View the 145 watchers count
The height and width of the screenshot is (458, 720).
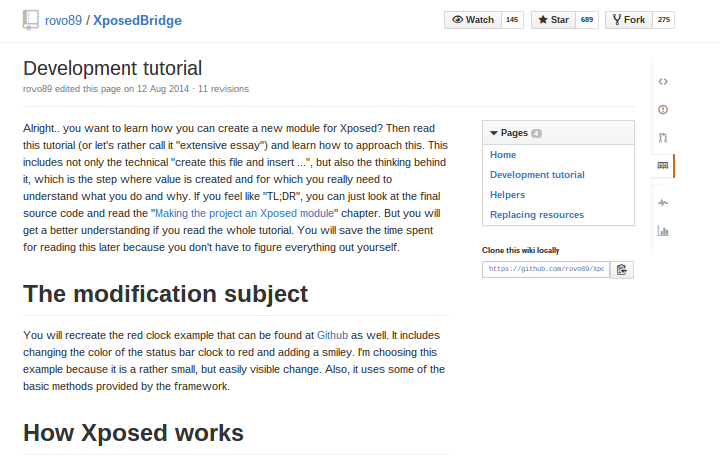point(512,20)
